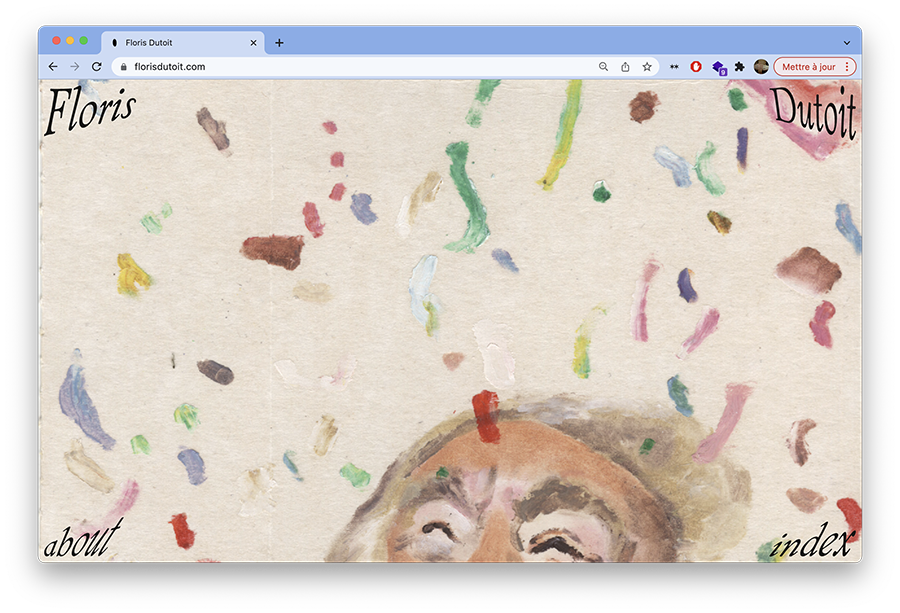Close the window with red button

pos(56,41)
